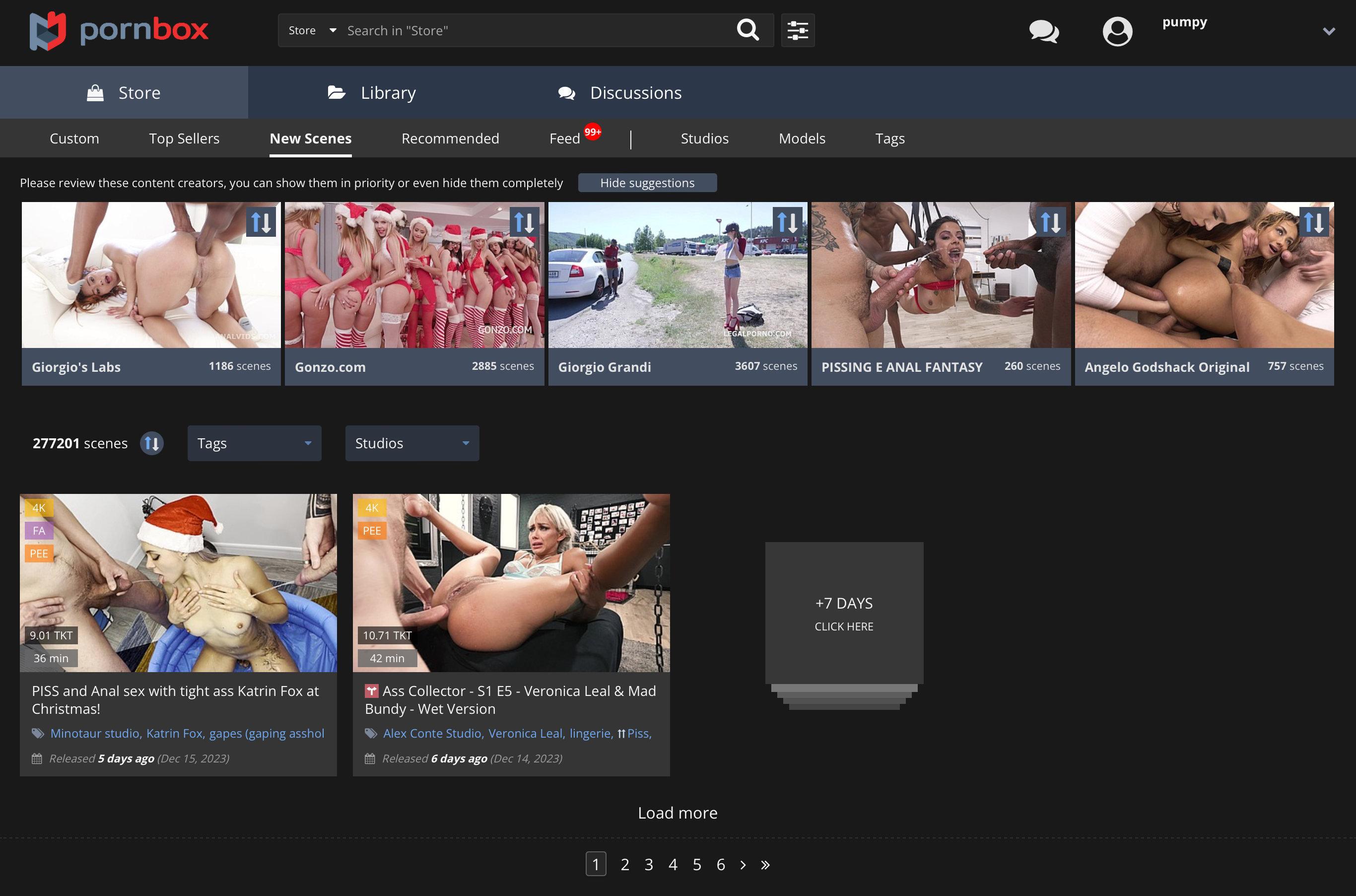Image resolution: width=1356 pixels, height=896 pixels.
Task: Click the sort arrows beside scenes count
Action: (151, 443)
